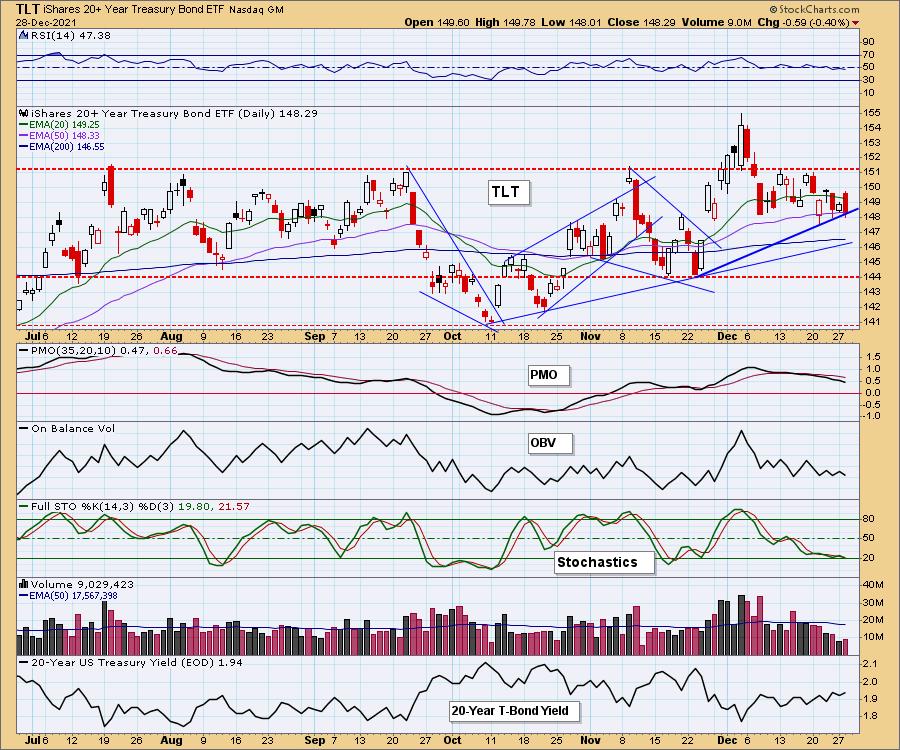Click the Open 149.60 value

[437, 22]
